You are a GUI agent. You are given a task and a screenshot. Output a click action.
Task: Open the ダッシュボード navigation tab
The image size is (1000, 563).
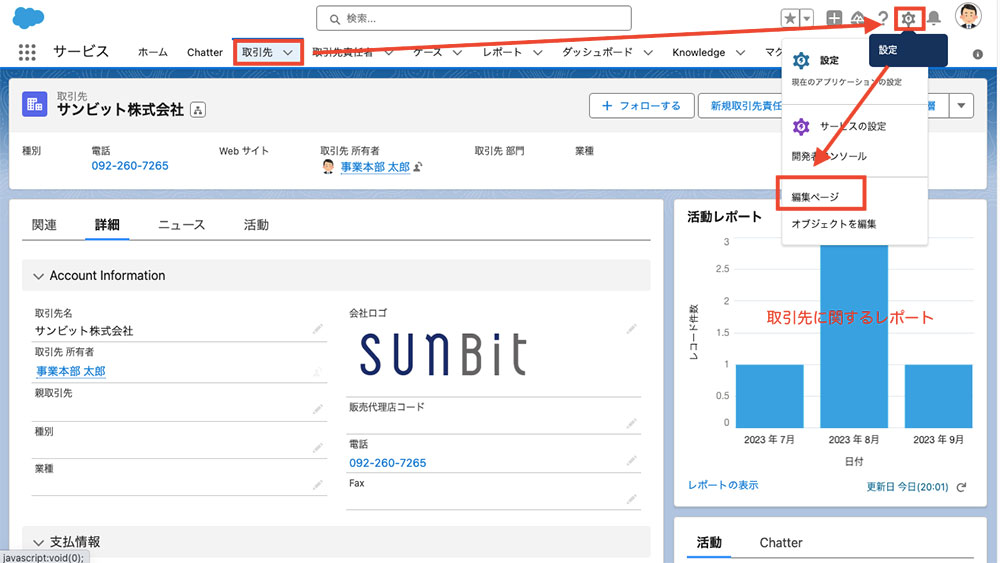click(597, 52)
